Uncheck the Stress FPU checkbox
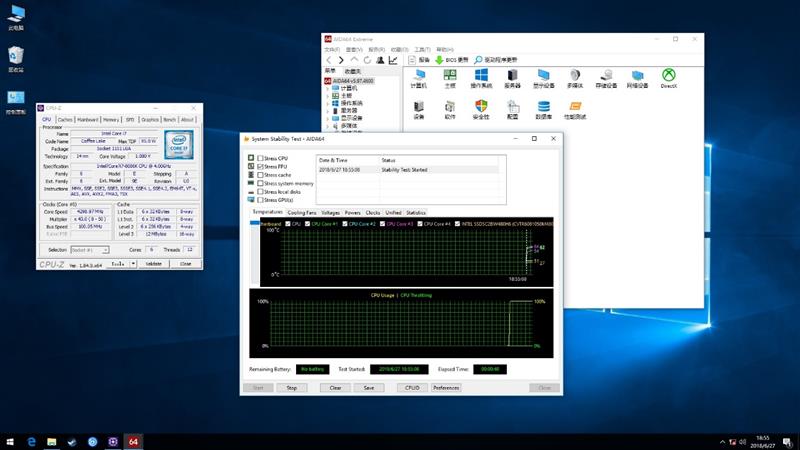 260,166
